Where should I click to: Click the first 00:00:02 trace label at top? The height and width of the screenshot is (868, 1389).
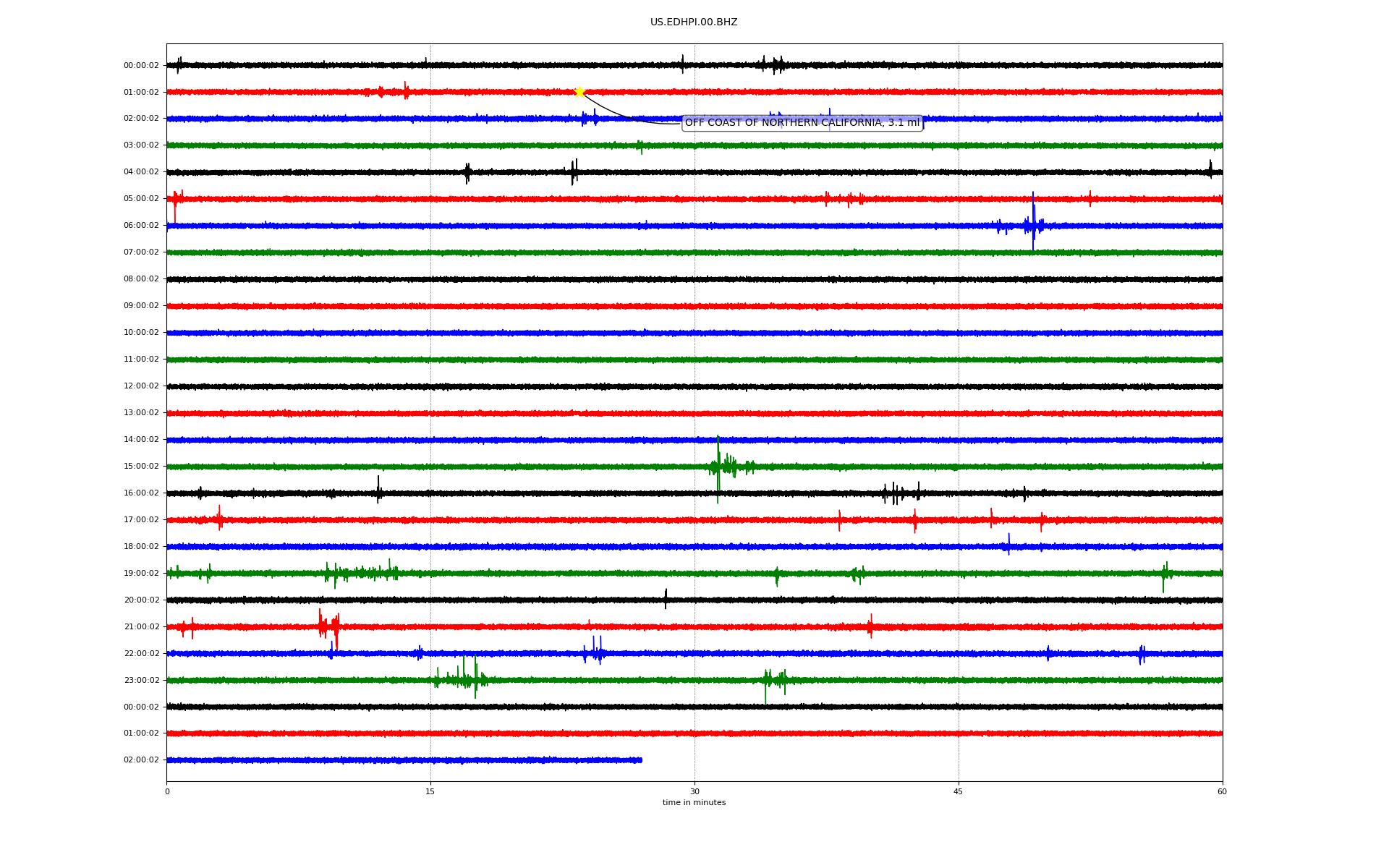(141, 65)
